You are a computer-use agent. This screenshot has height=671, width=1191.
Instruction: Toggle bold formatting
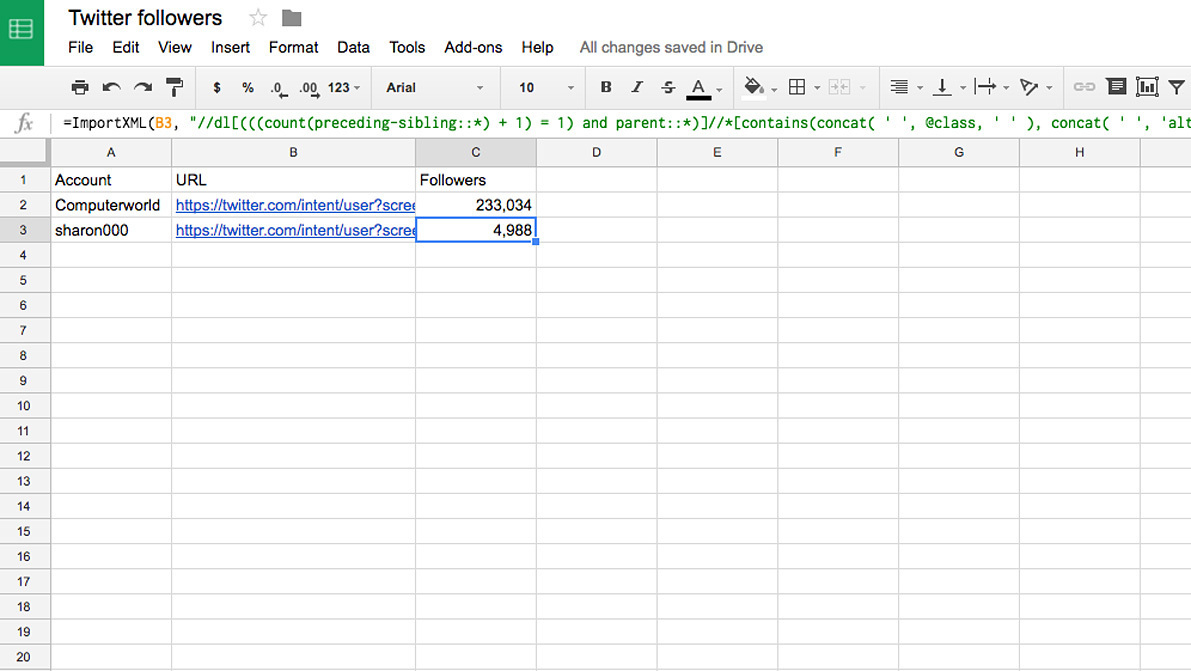[605, 88]
